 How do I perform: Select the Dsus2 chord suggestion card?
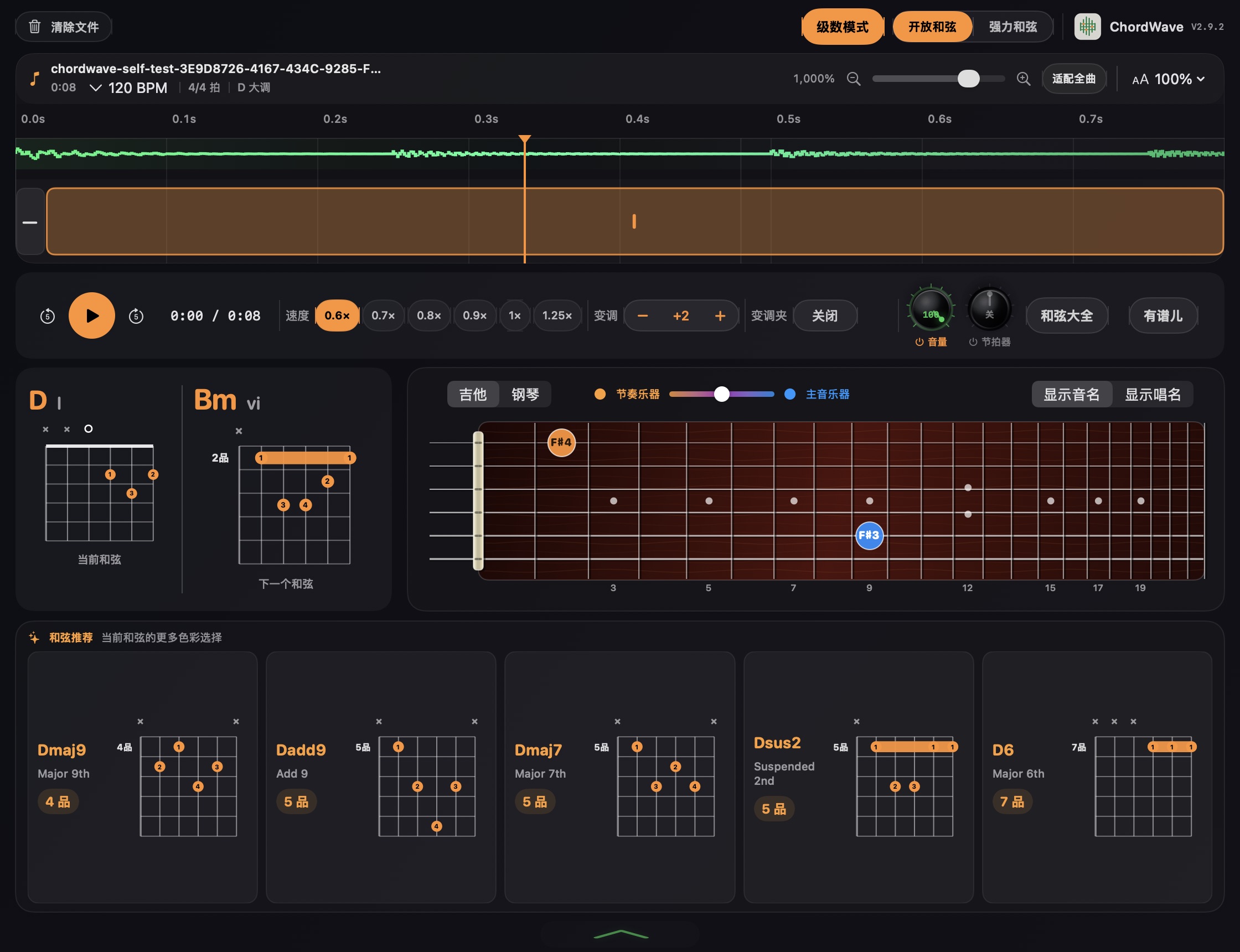pyautogui.click(x=859, y=778)
